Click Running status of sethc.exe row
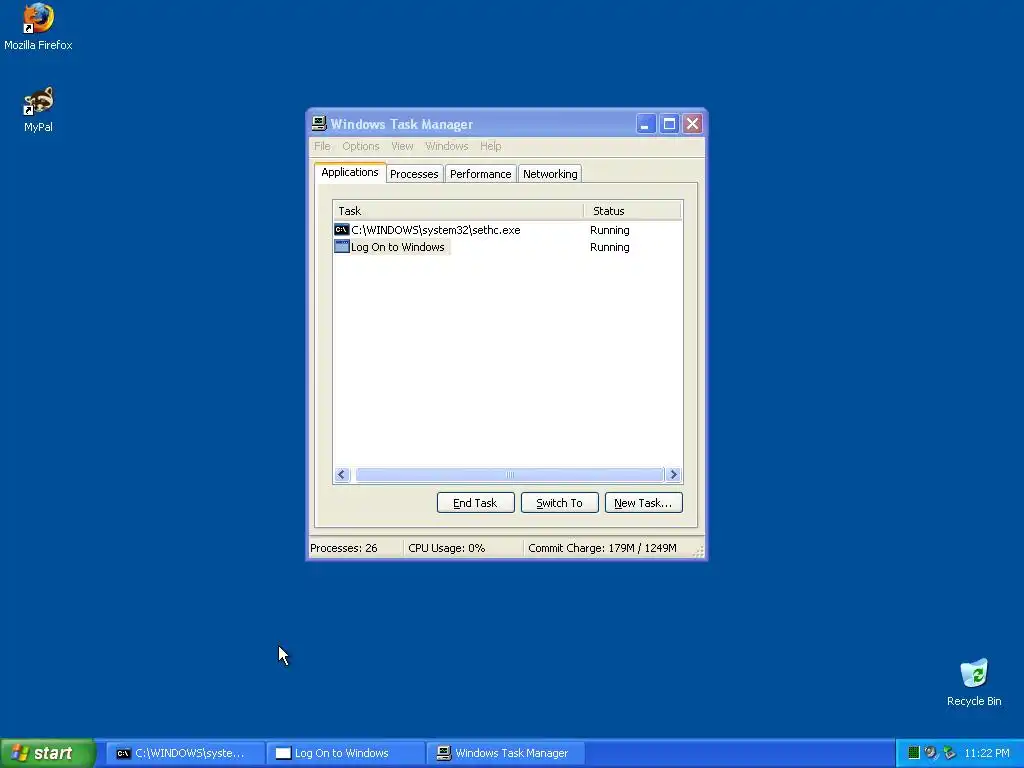The width and height of the screenshot is (1024, 768). 609,230
